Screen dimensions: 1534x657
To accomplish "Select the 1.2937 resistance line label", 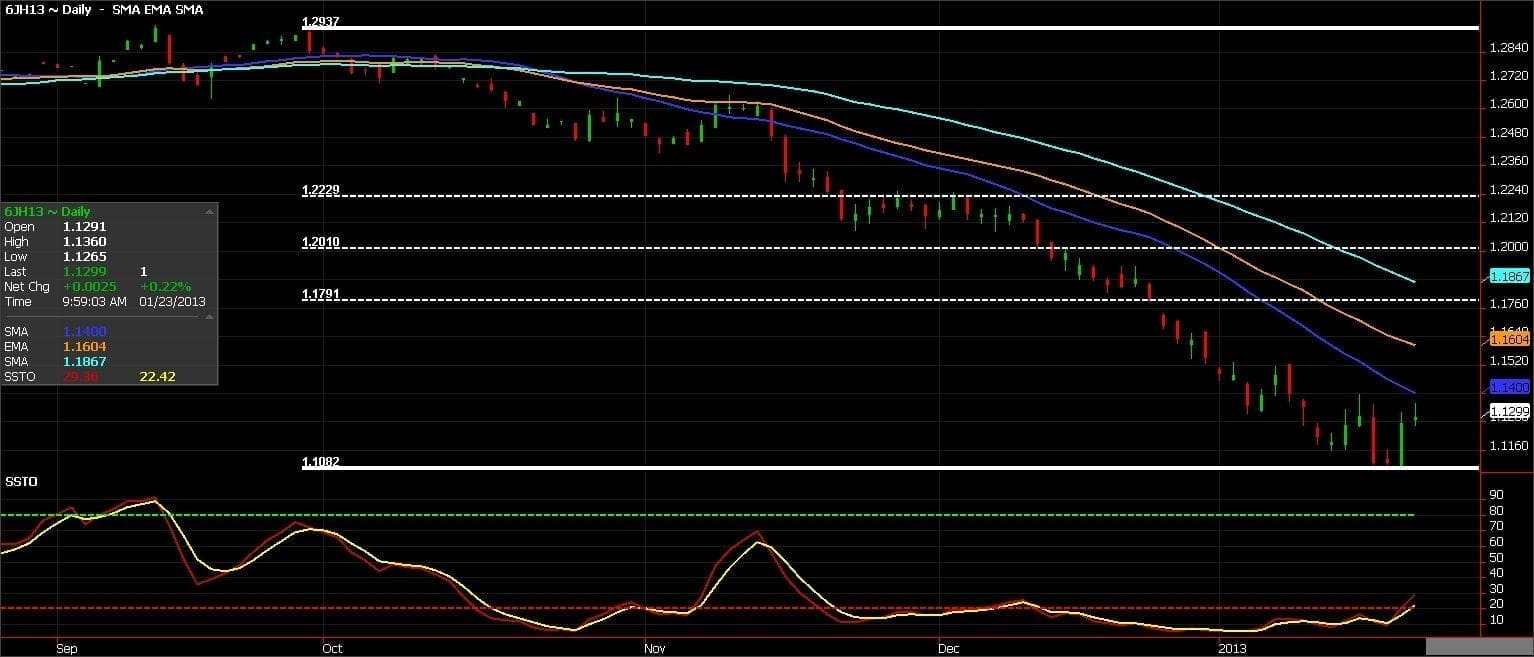I will (x=321, y=21).
